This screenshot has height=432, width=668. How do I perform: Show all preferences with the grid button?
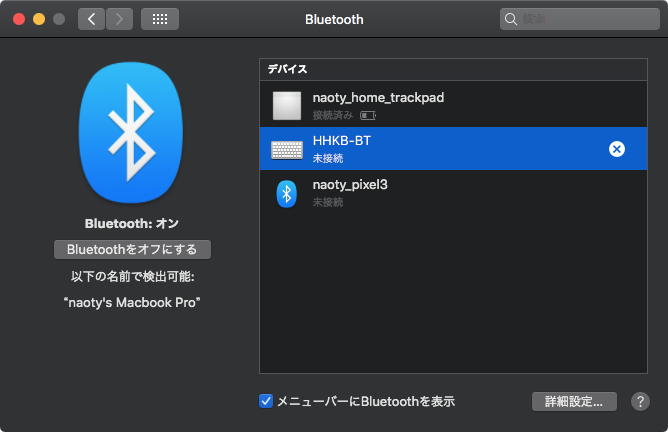pyautogui.click(x=160, y=19)
